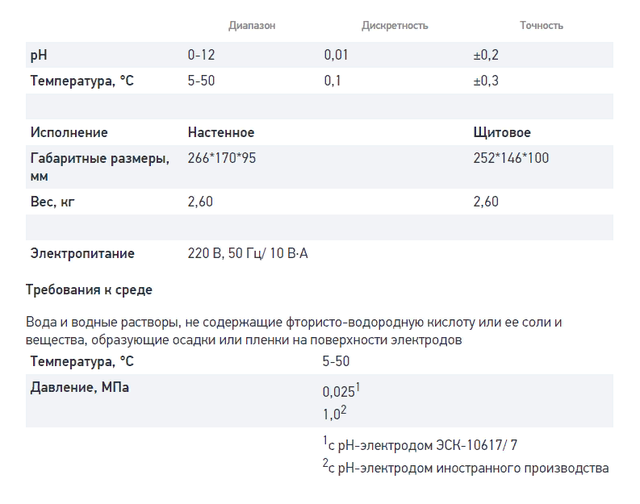Select the Вес, кг row label
The width and height of the screenshot is (640, 504).
click(52, 202)
